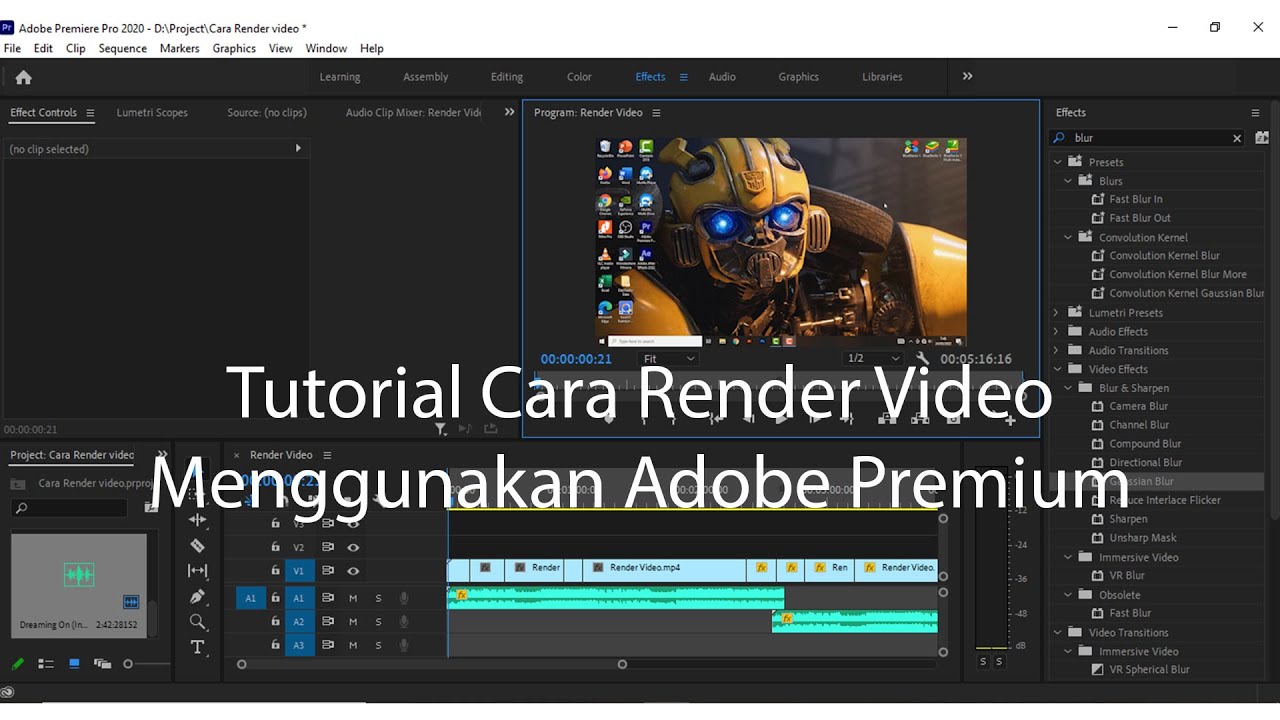Viewport: 1280px width, 720px height.
Task: Collapse the Convolution Kernel folder
Action: point(1068,237)
